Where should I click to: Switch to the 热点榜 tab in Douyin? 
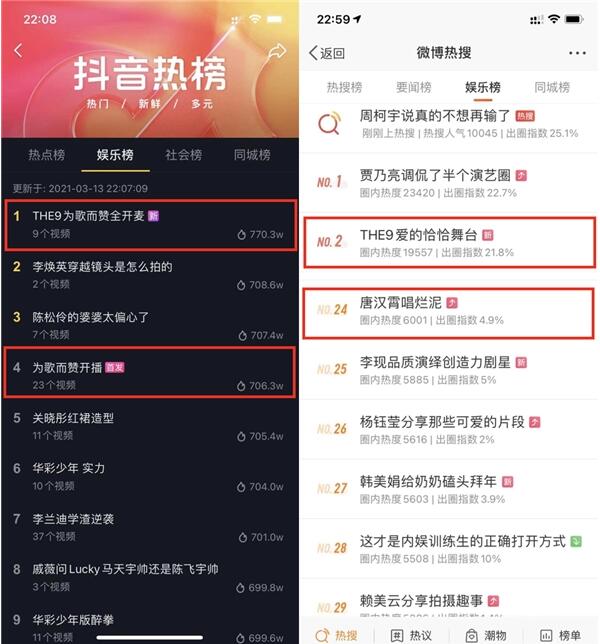coord(46,155)
